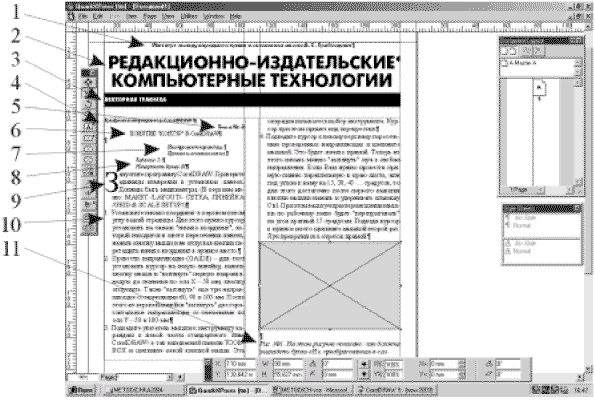This screenshot has height=400, width=595.
Task: Click the system tray clock showing 16:47
Action: (x=582, y=390)
